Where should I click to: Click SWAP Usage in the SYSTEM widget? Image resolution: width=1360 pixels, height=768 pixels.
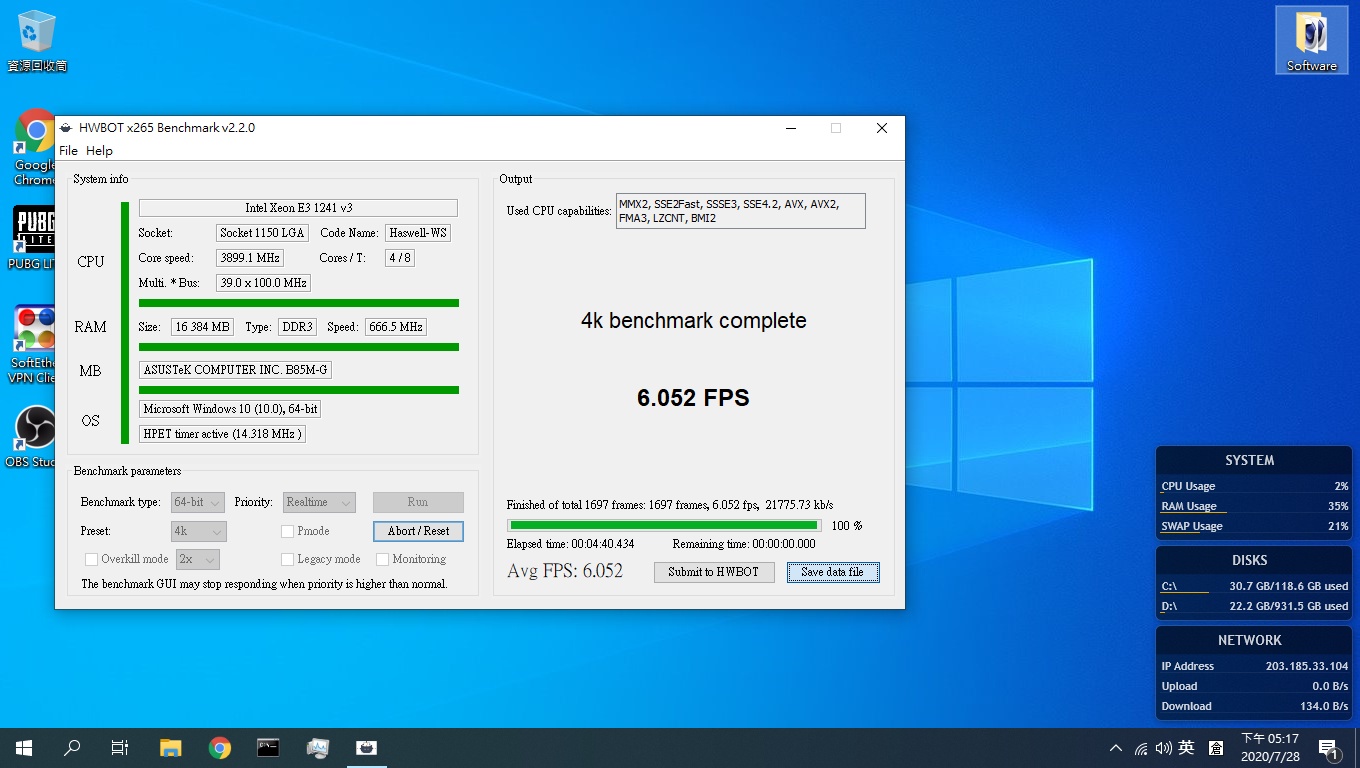coord(1254,526)
